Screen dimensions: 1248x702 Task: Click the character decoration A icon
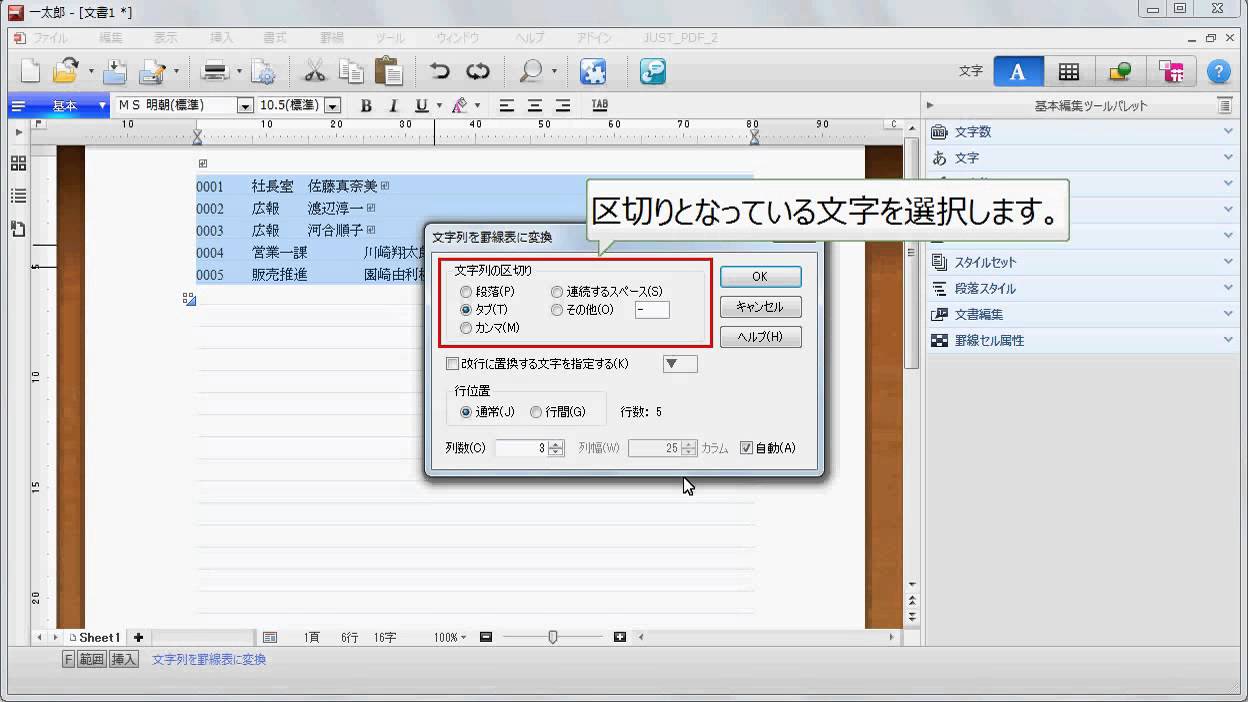pyautogui.click(x=460, y=105)
